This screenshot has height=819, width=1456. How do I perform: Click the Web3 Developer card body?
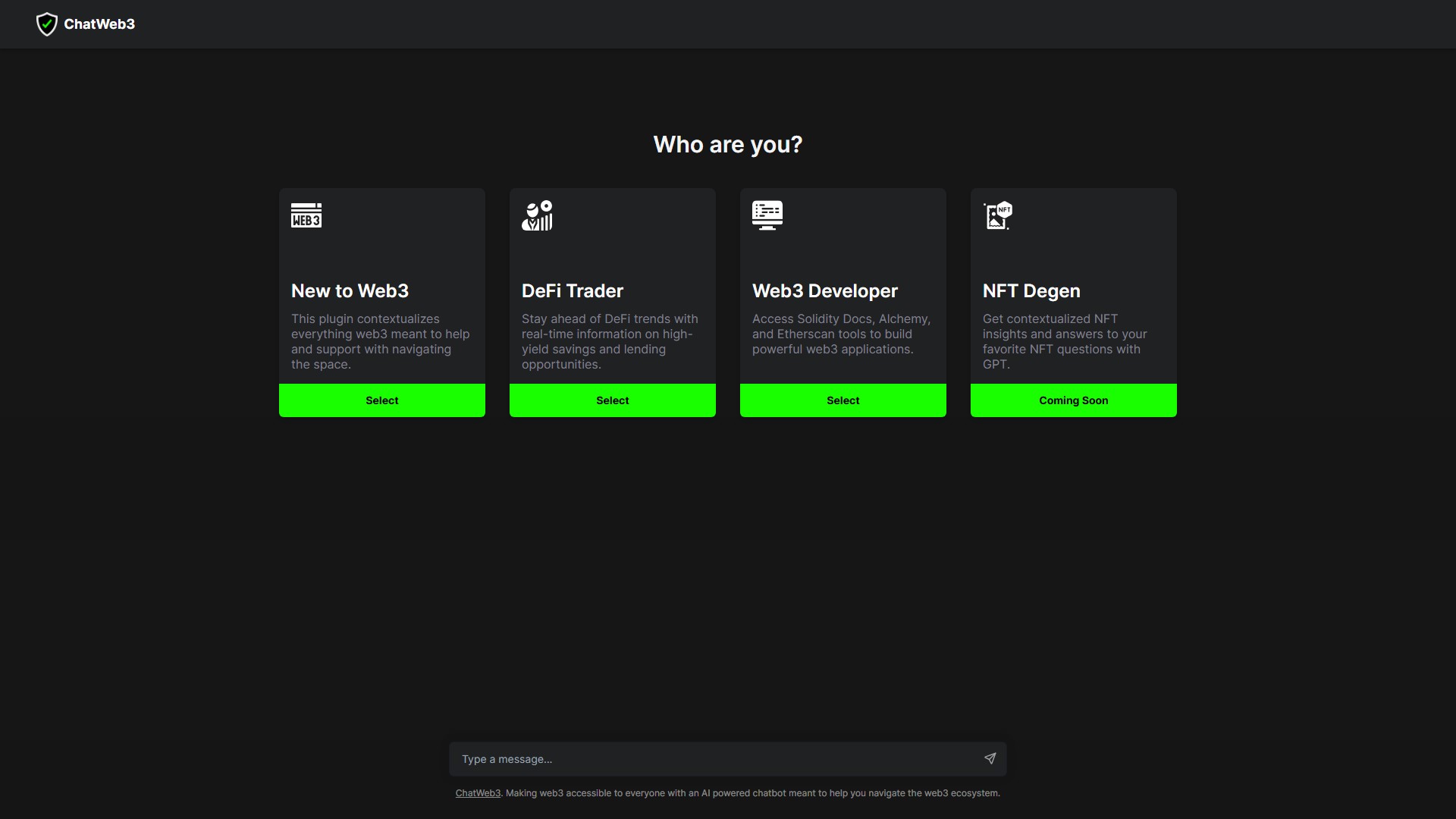[843, 334]
